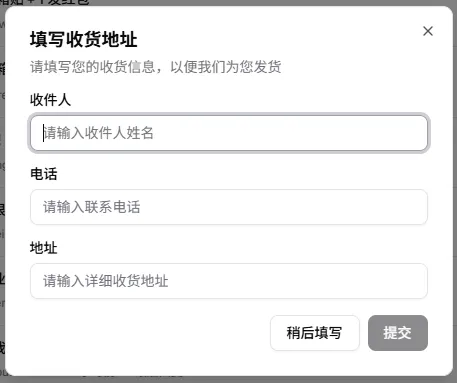457x383 pixels.
Task: Focus the 收件人 name input field
Action: (x=229, y=133)
